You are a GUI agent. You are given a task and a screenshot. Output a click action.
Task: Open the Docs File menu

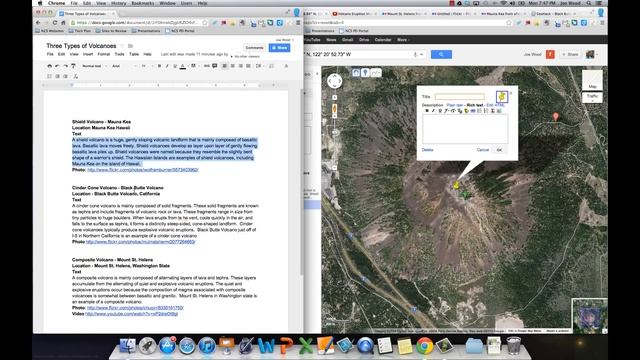pyautogui.click(x=50, y=54)
